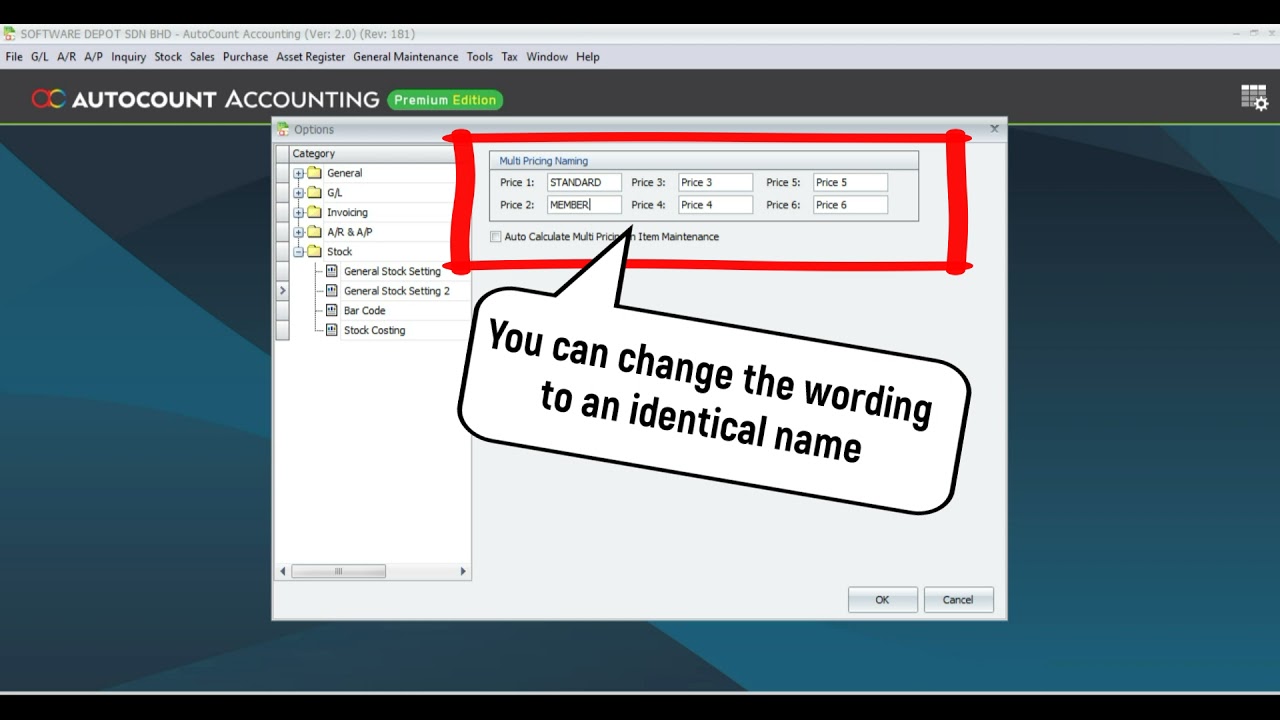Image resolution: width=1280 pixels, height=720 pixels.
Task: Open the Stock Costing settings page
Action: (374, 330)
